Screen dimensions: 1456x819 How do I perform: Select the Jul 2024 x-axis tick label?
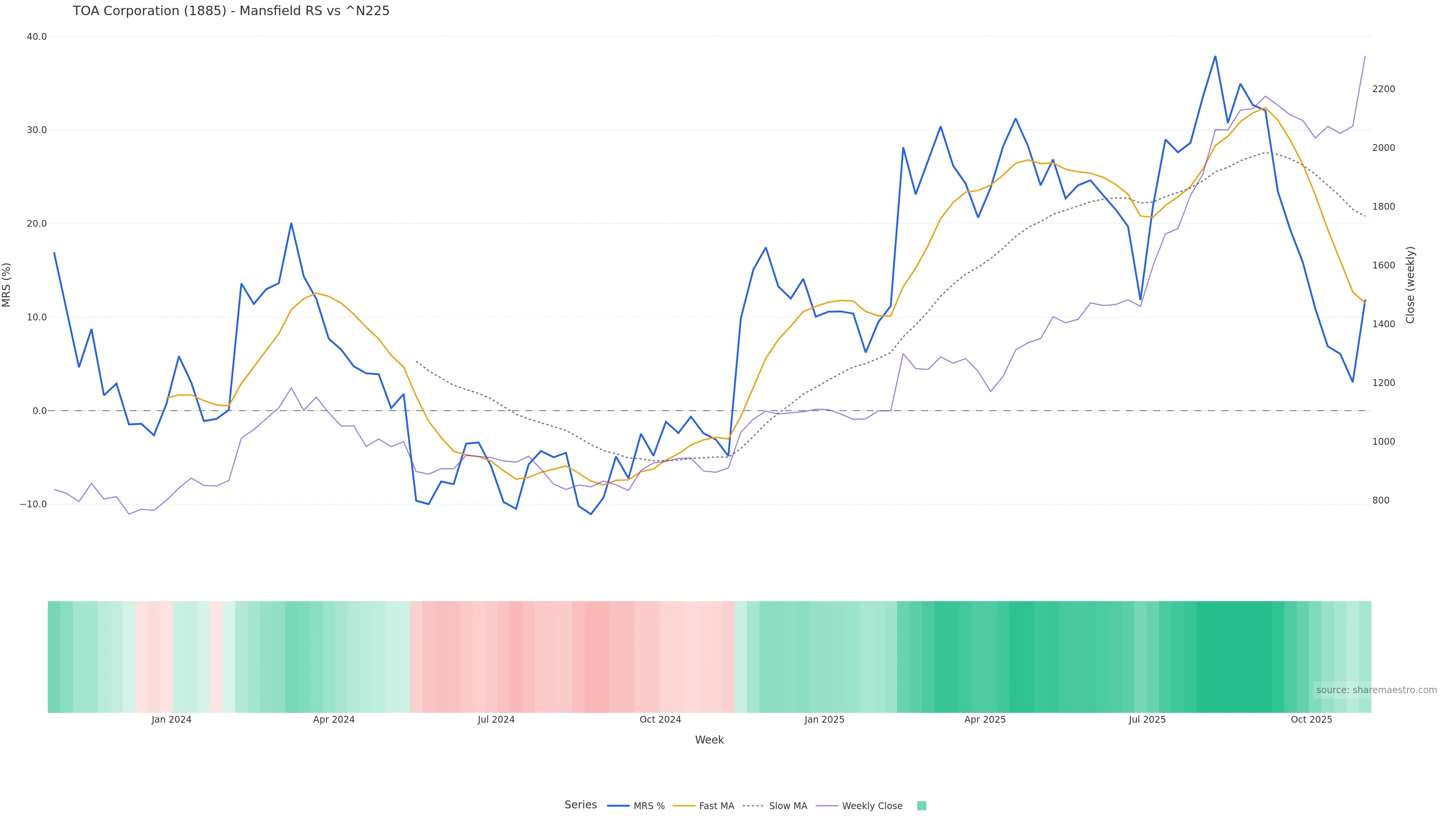496,720
